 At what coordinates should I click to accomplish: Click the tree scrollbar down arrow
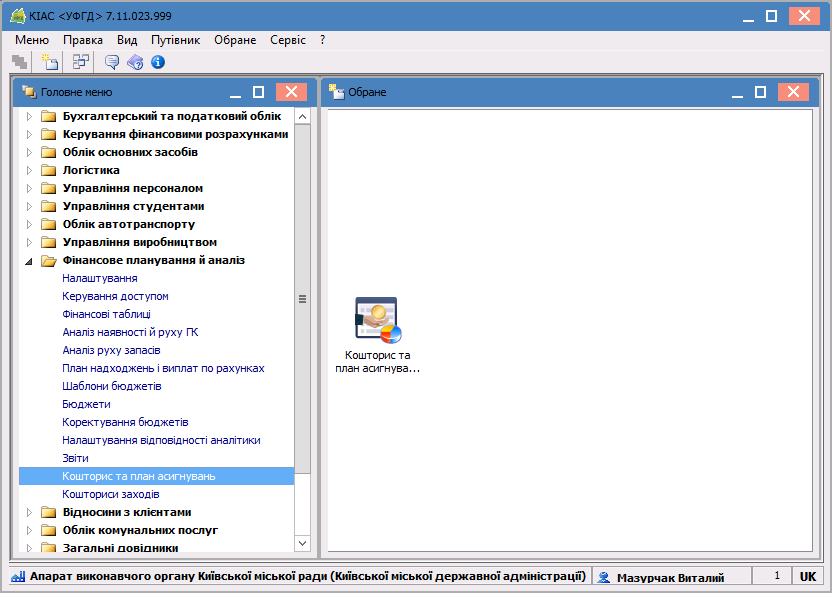tap(303, 543)
